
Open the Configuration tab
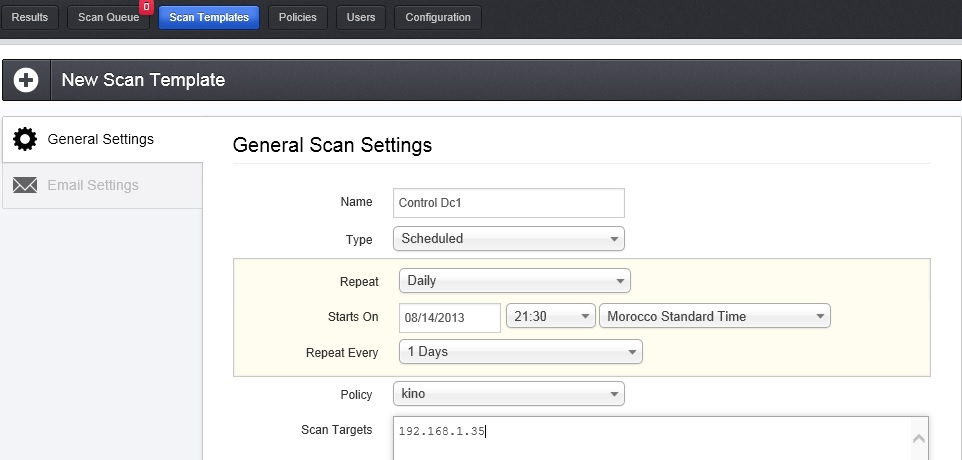(x=438, y=18)
